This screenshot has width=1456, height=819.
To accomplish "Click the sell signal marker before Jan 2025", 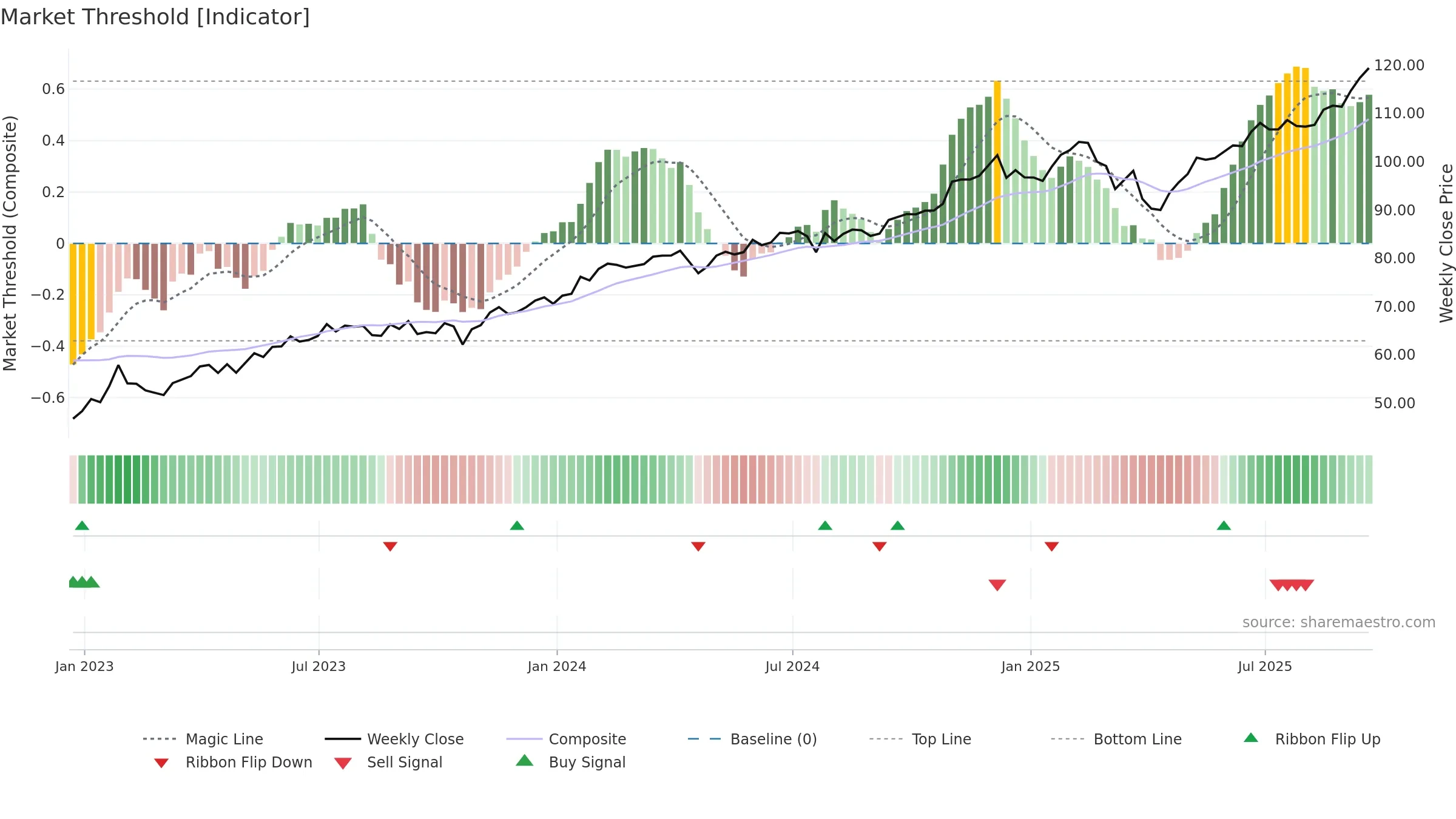I will 997,585.
